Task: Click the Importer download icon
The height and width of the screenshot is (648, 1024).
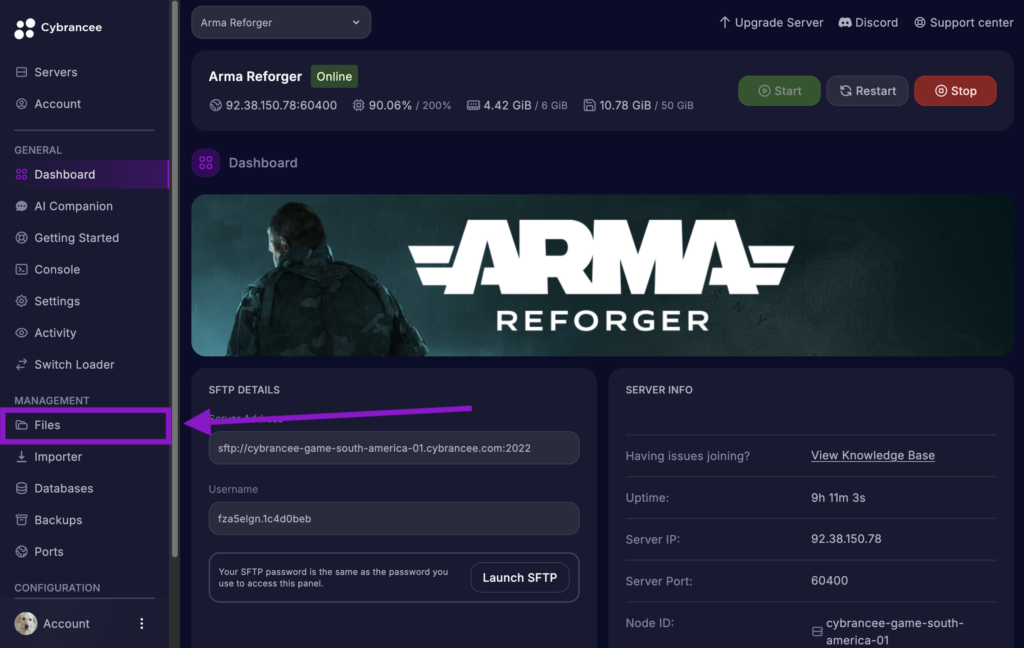Action: [x=22, y=457]
